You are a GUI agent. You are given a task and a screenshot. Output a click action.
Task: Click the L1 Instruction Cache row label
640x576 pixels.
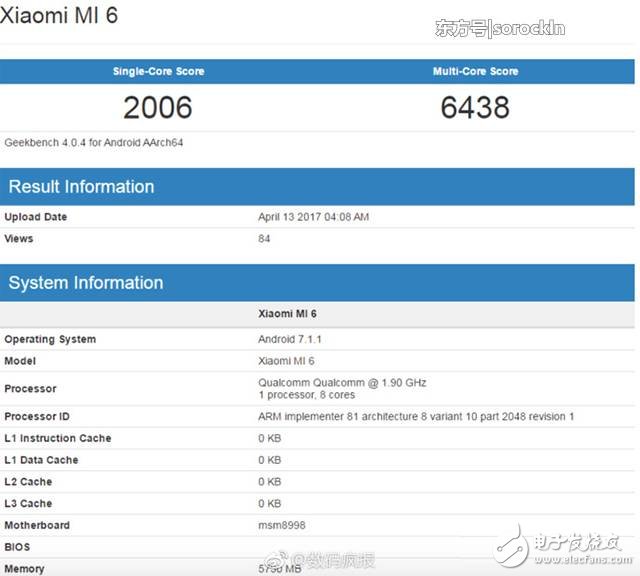[x=57, y=438]
